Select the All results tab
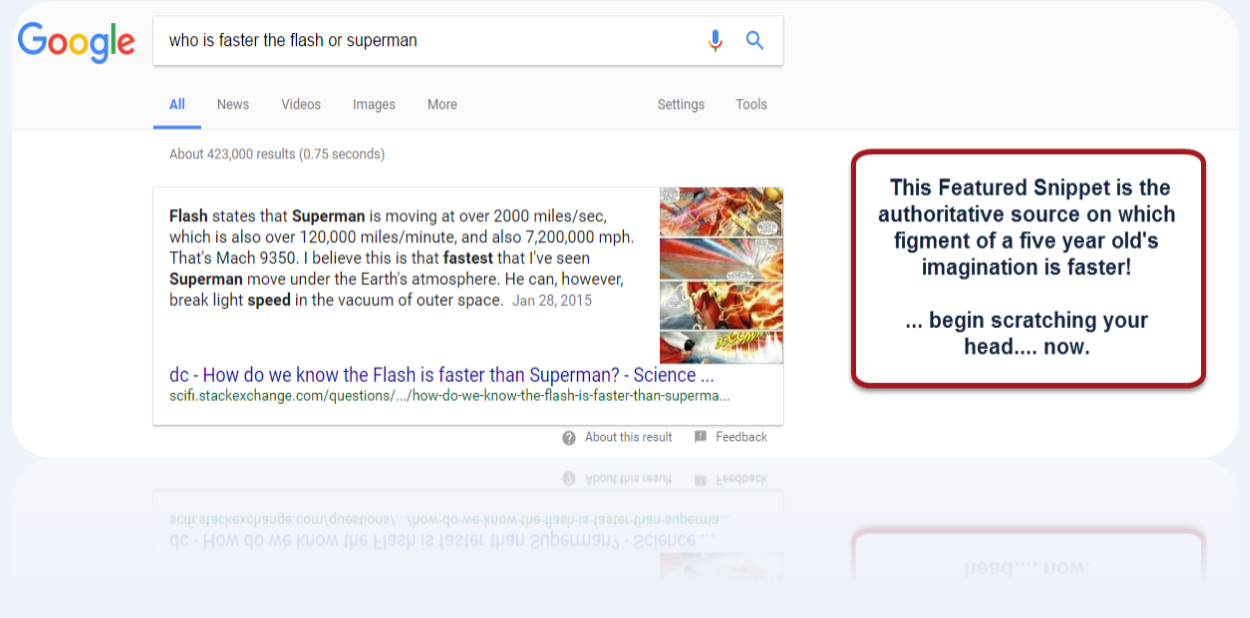1250x618 pixels. [x=177, y=104]
